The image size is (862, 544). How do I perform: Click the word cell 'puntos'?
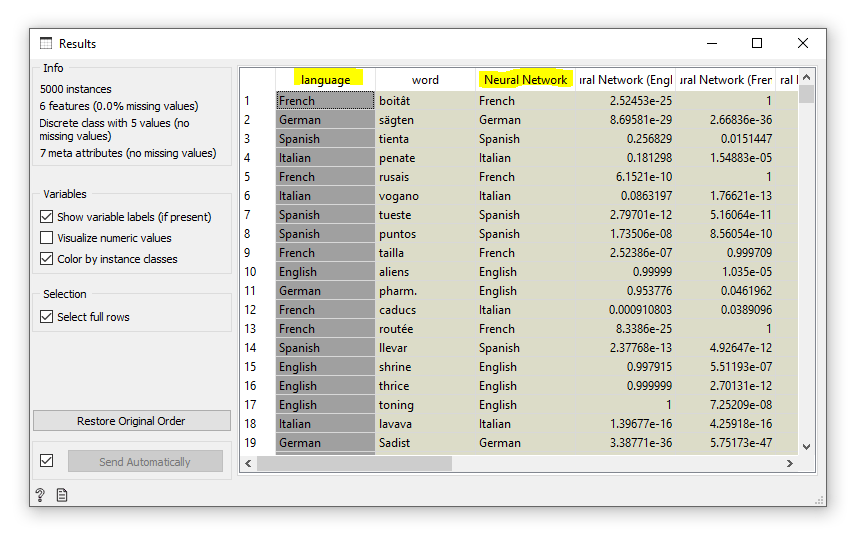(426, 234)
